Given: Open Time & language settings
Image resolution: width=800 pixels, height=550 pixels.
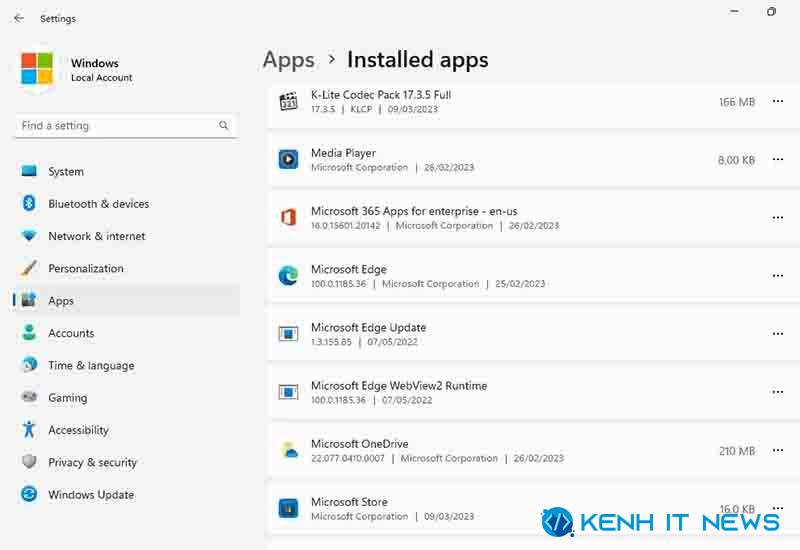Looking at the screenshot, I should tap(127, 365).
